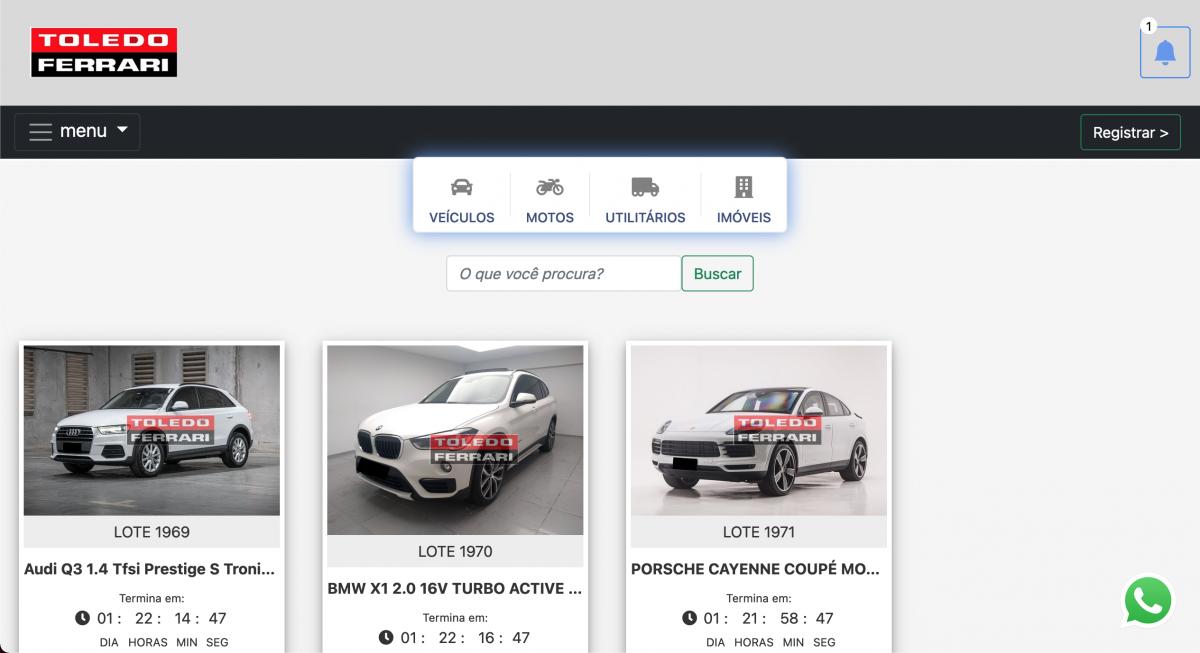Click the Registrar button
1200x653 pixels.
coord(1130,132)
